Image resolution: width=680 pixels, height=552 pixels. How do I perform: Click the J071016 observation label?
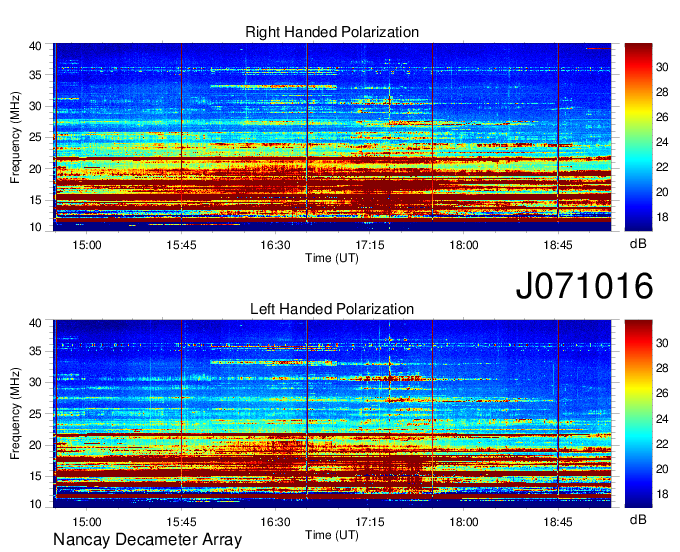point(584,285)
